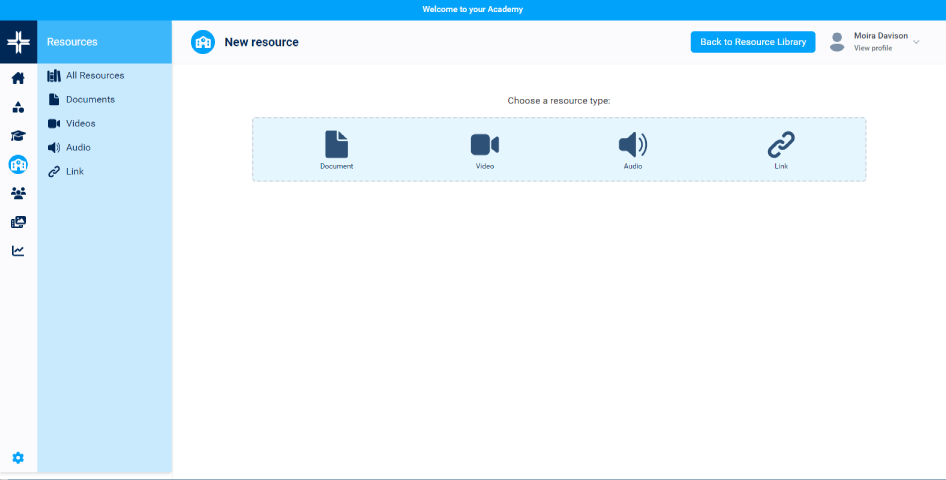Viewport: 946px width, 480px height.
Task: Click the Back to Resource Library button
Action: coord(752,42)
